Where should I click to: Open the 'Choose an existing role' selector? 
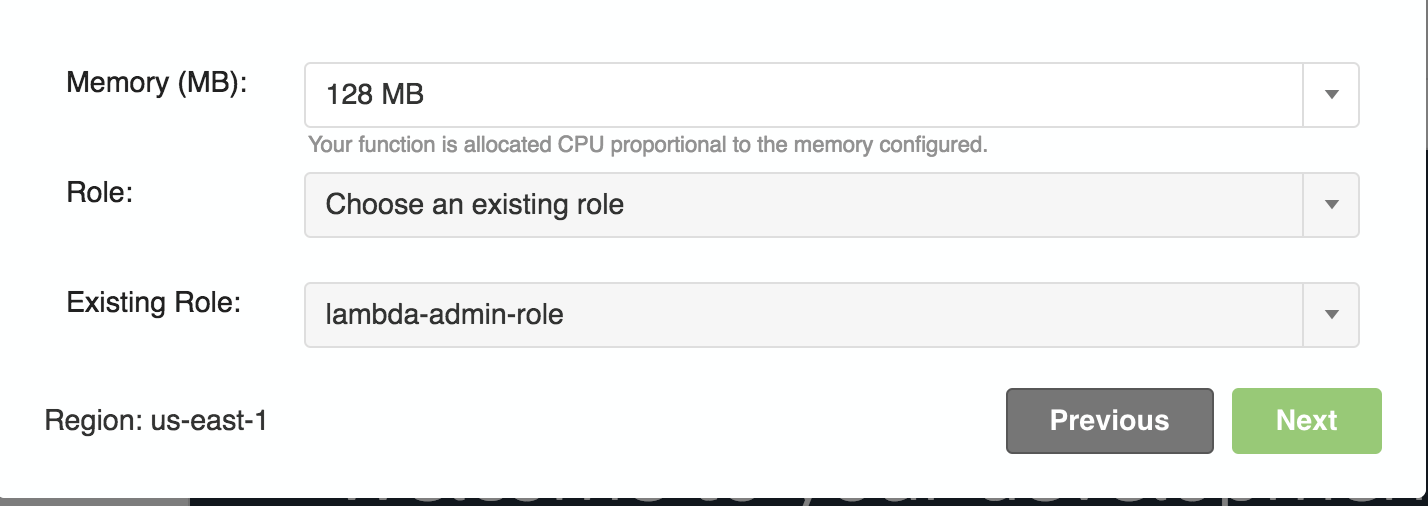(475, 205)
